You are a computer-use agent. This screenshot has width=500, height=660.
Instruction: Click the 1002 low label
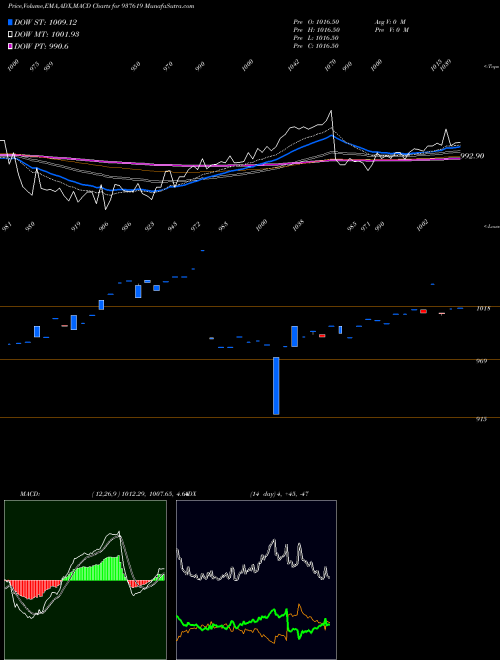[x=423, y=225]
